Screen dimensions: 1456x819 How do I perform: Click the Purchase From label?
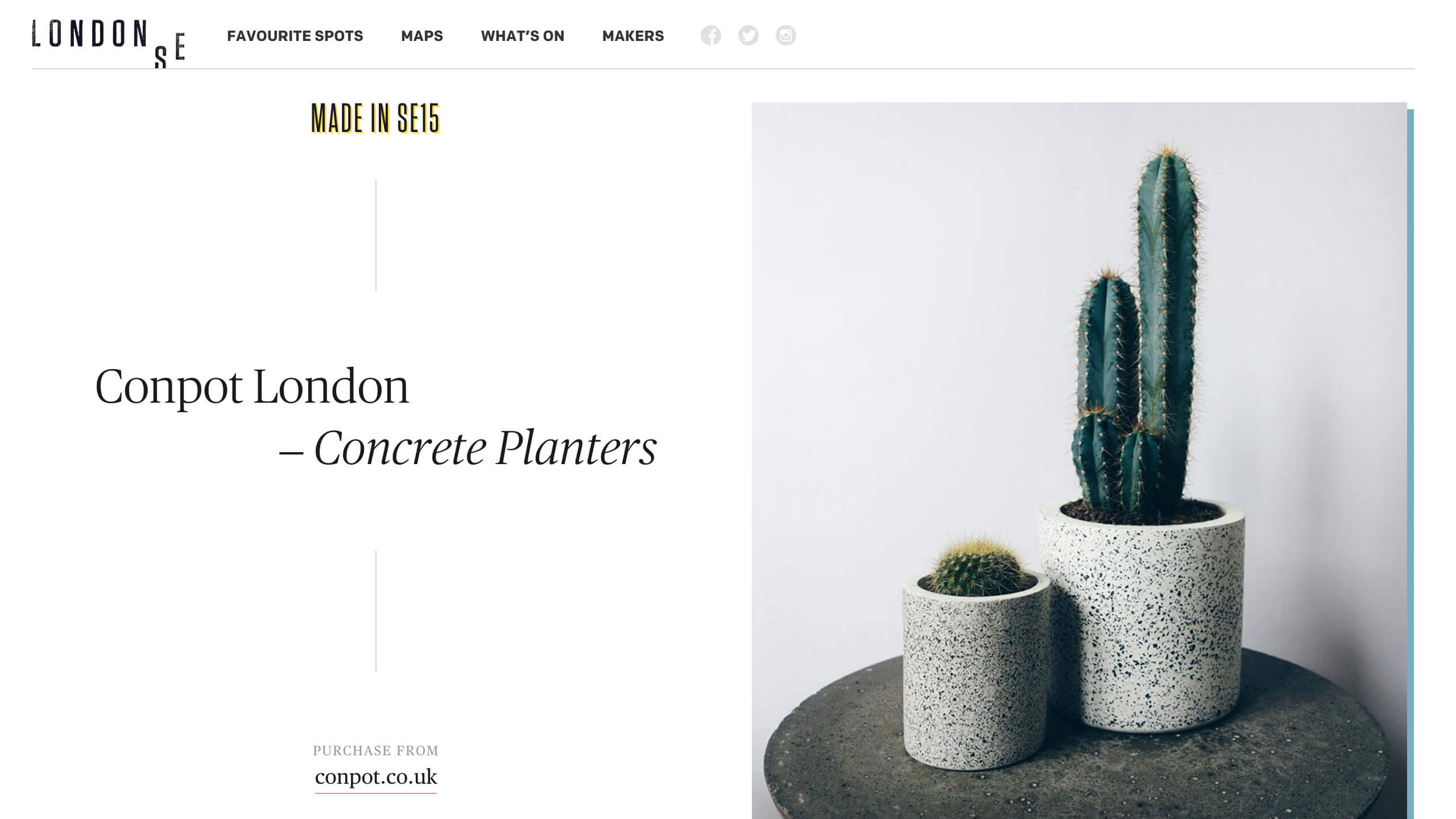(x=375, y=751)
